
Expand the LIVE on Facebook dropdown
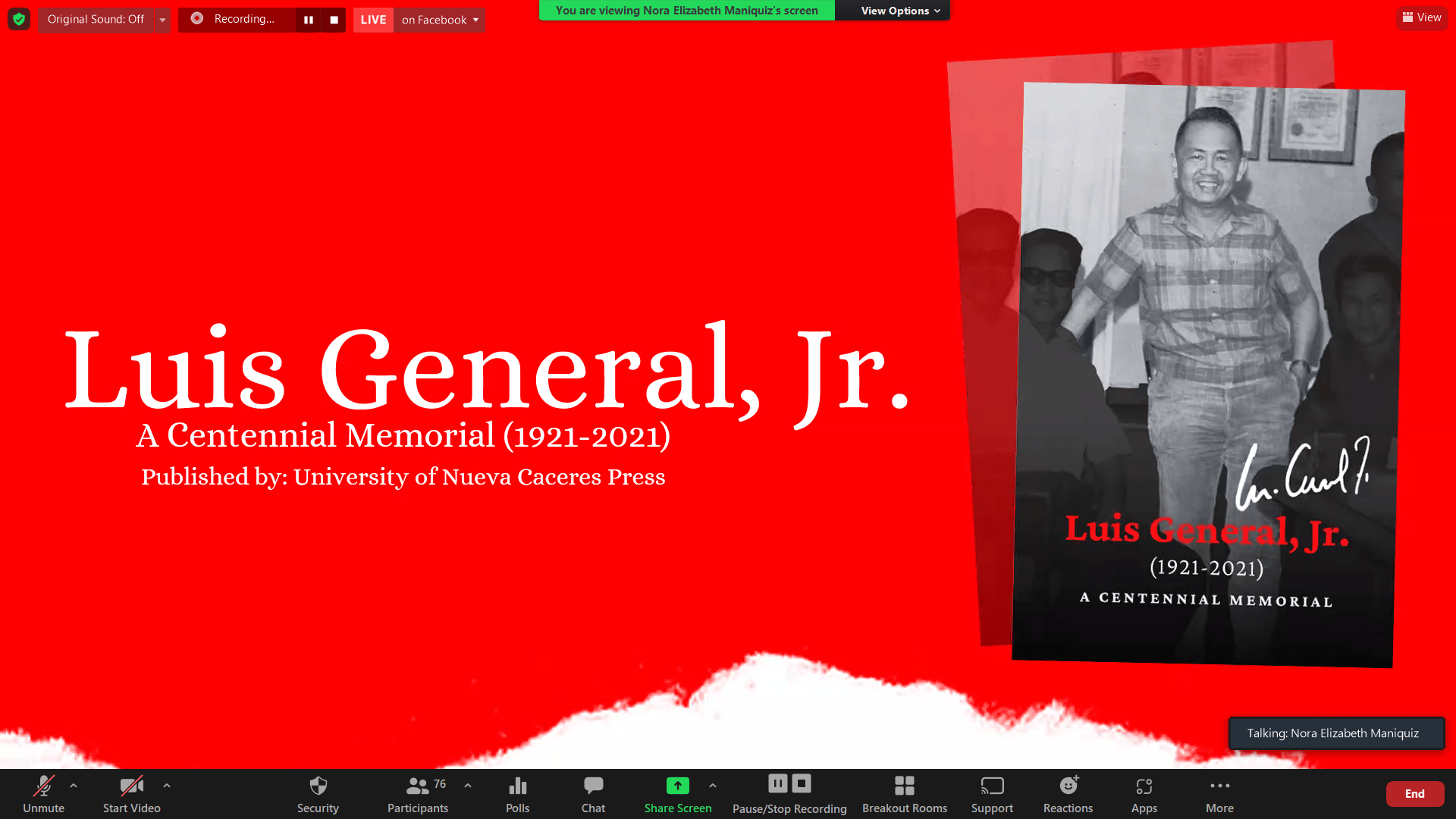pos(475,20)
